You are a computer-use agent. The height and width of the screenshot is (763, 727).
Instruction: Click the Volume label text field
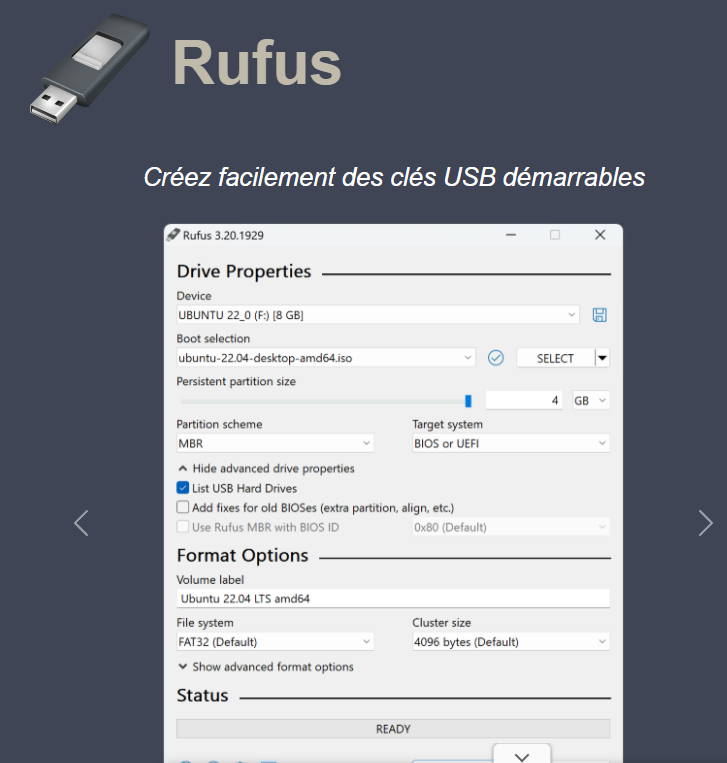click(393, 599)
